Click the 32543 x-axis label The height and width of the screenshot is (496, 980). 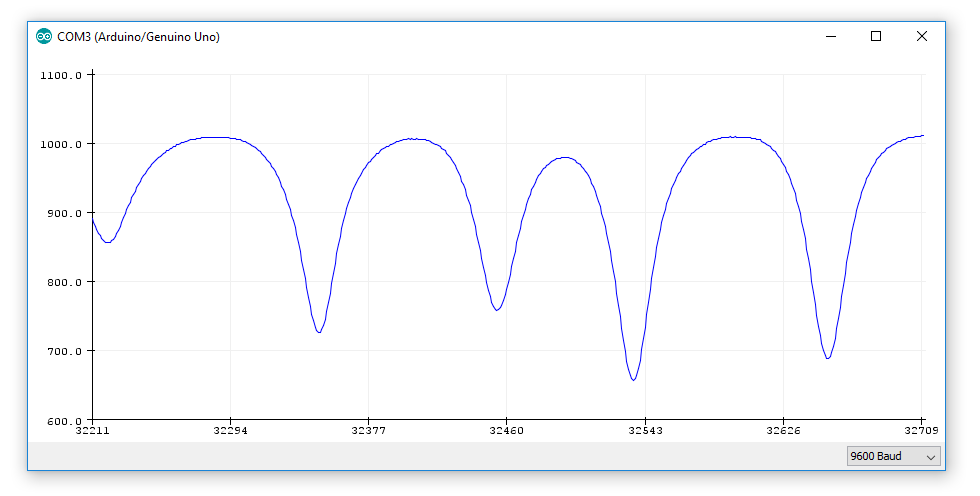tap(646, 430)
